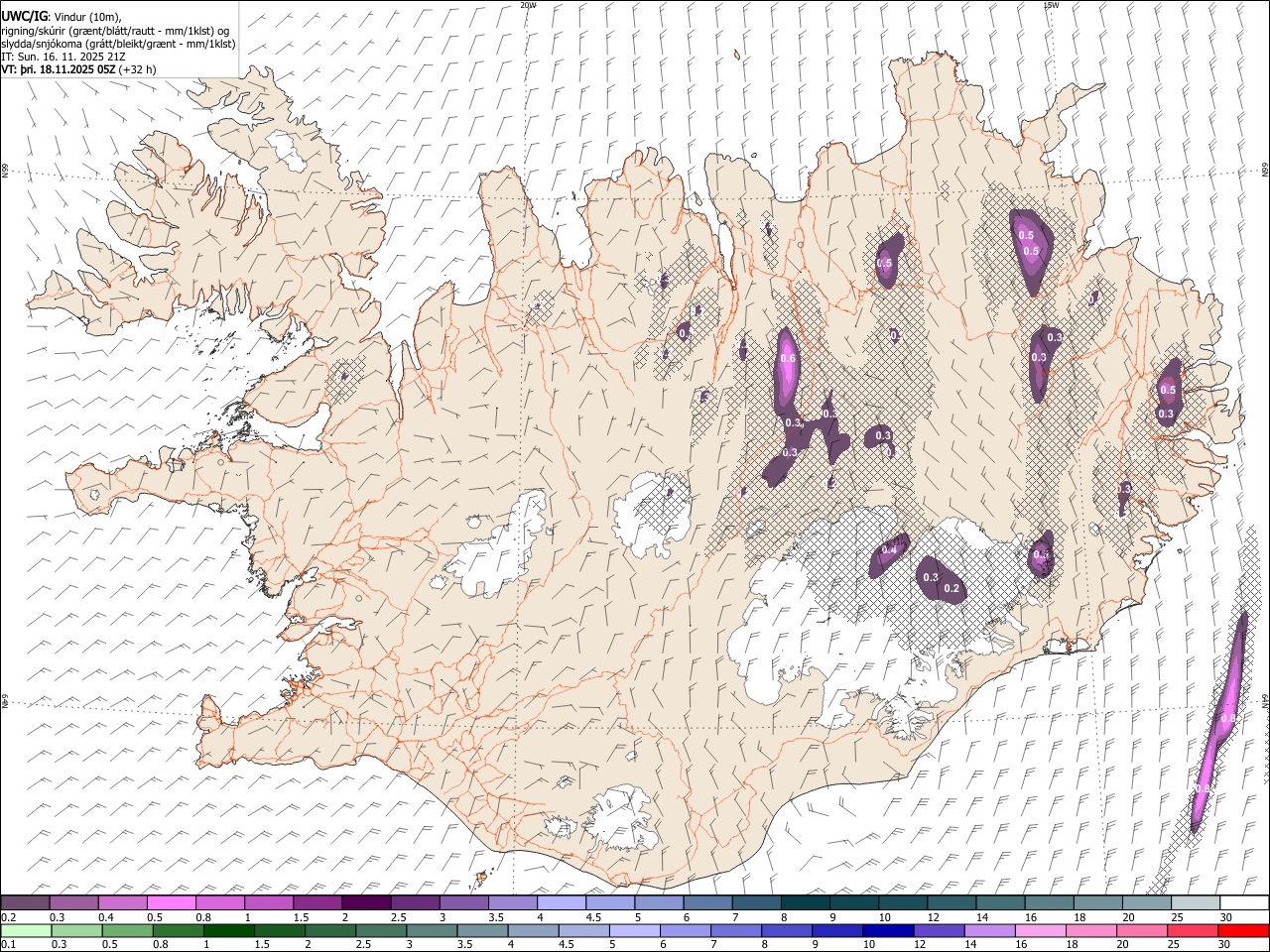The image size is (1270, 952).
Task: Select the green rain swatch between 0.3 and 0.5
Action: point(76,930)
